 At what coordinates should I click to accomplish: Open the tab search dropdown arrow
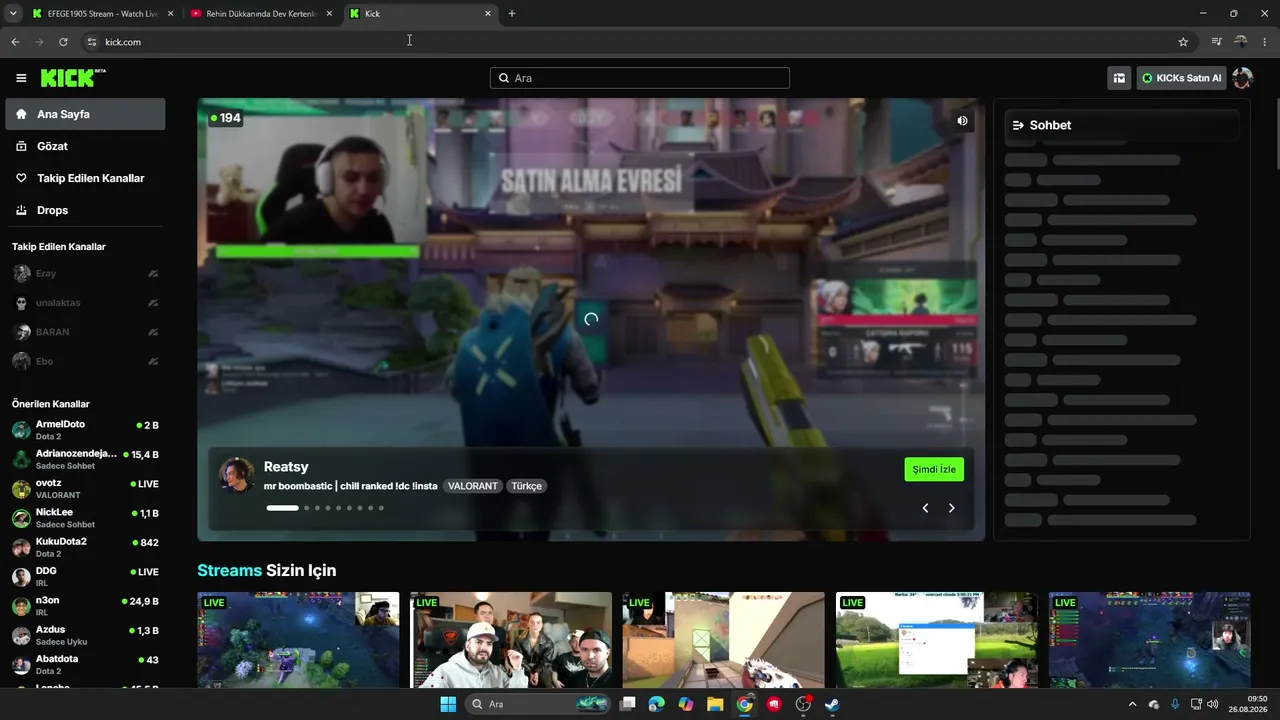click(x=13, y=14)
